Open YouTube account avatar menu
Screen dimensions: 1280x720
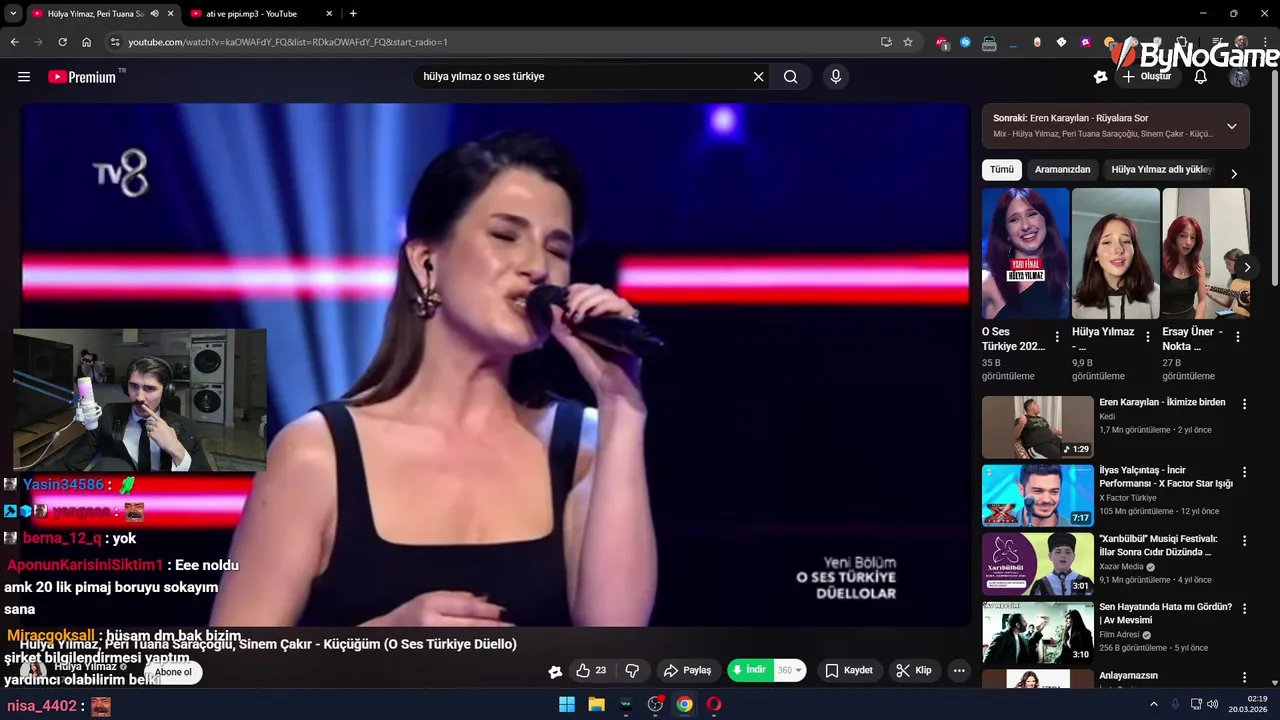[1239, 77]
